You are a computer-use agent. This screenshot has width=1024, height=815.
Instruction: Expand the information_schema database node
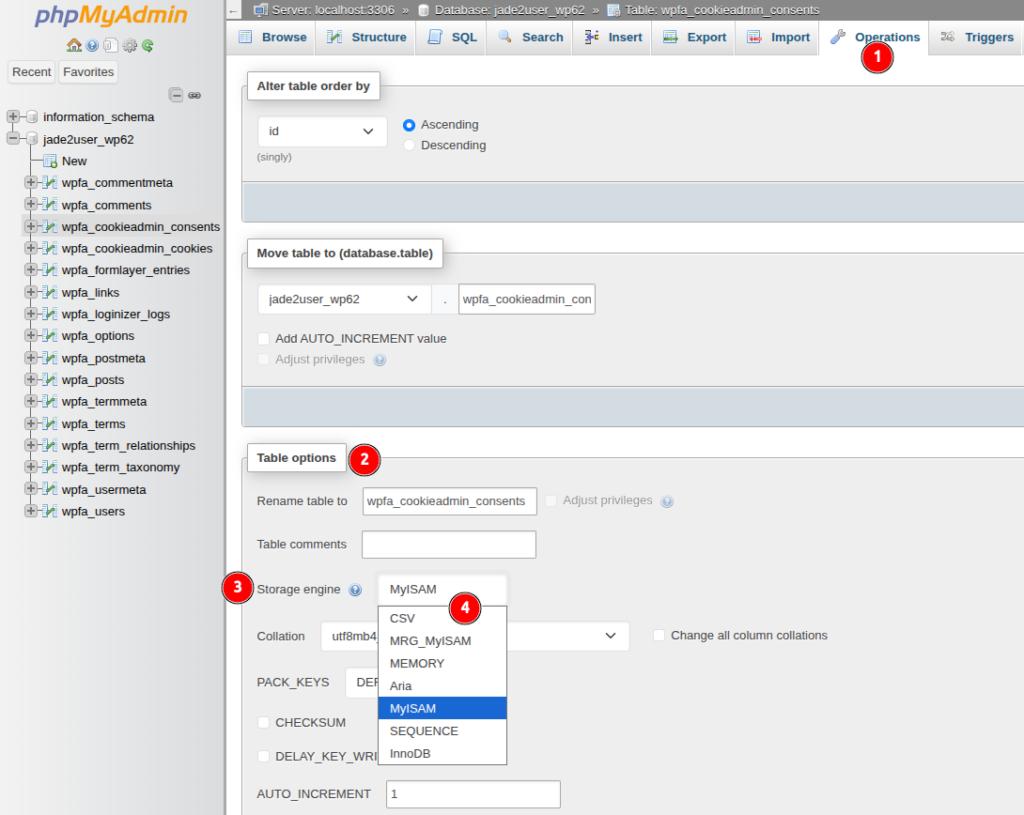[12, 116]
